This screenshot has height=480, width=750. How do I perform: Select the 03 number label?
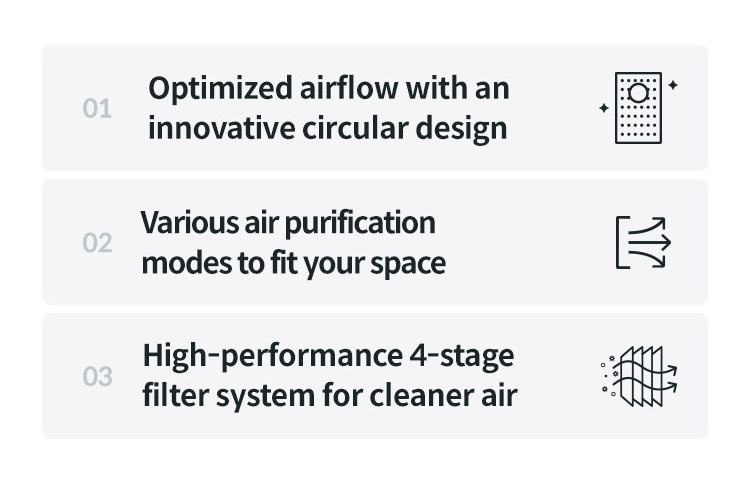pos(97,377)
